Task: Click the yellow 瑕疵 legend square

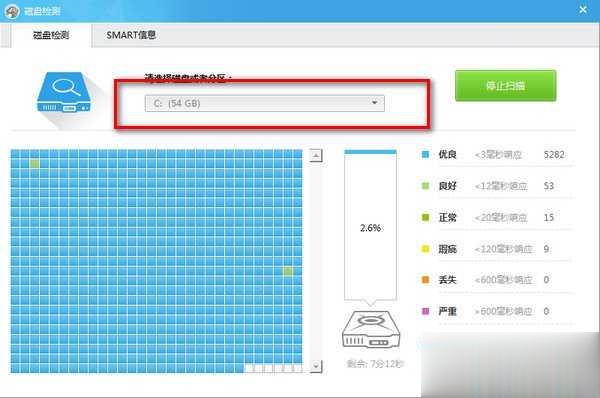Action: [x=425, y=249]
